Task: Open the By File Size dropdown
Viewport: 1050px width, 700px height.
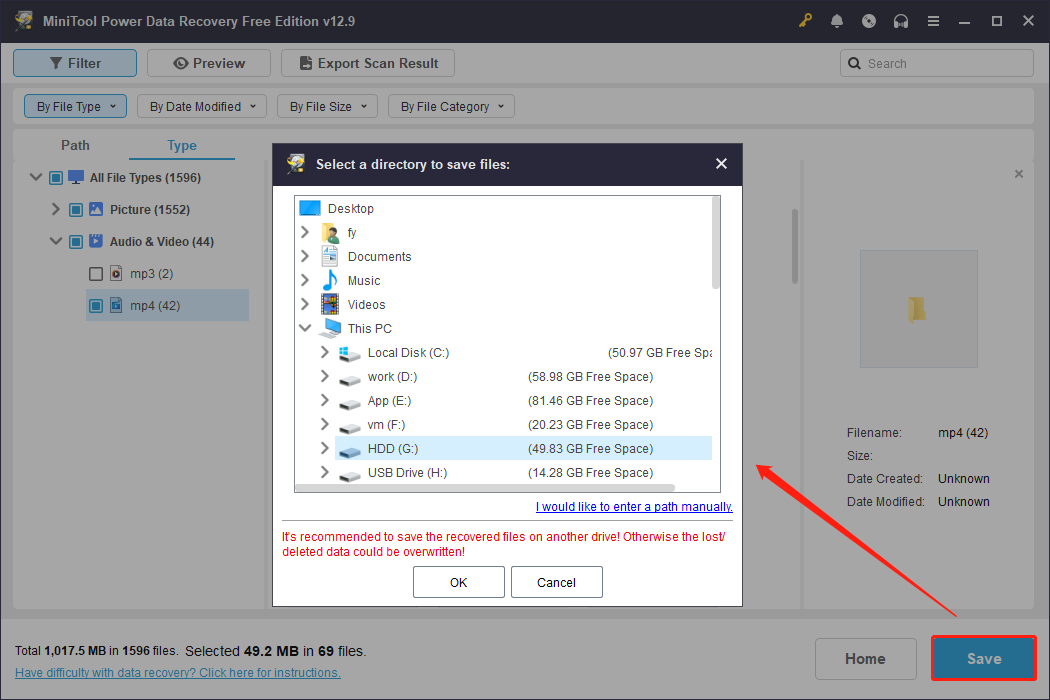Action: point(327,106)
